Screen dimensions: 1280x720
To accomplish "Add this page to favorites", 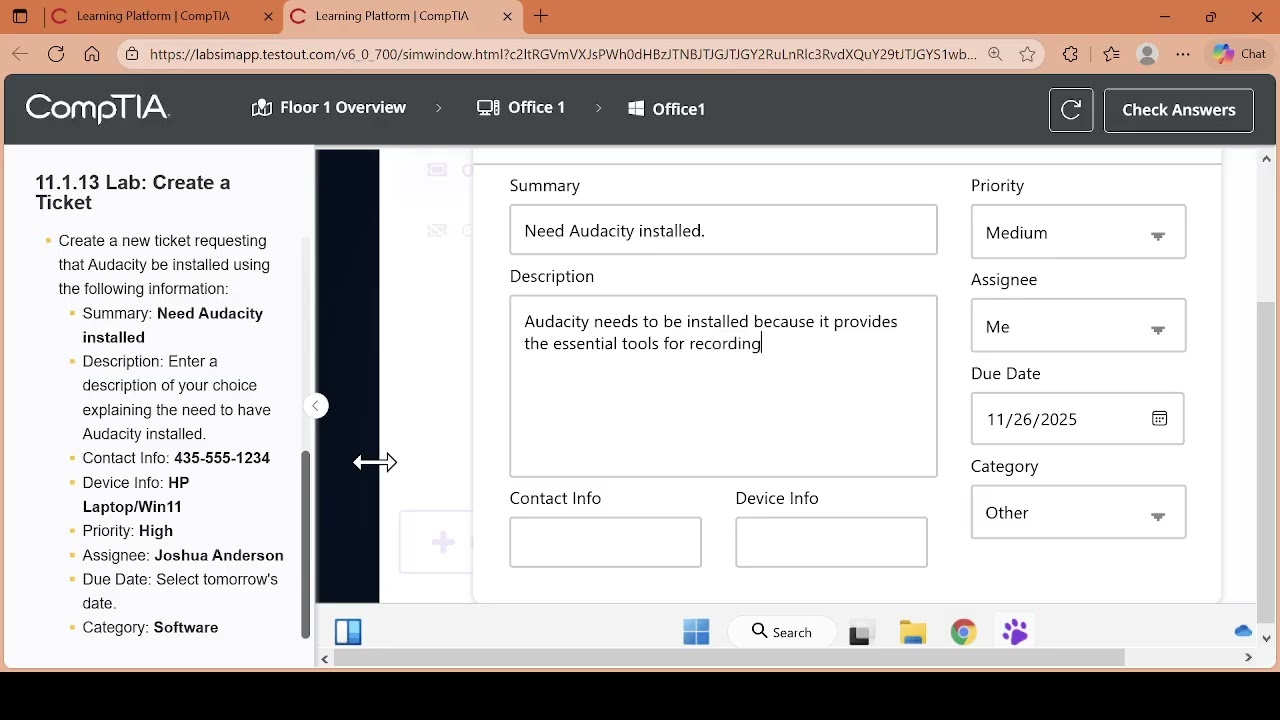I will [x=1028, y=54].
